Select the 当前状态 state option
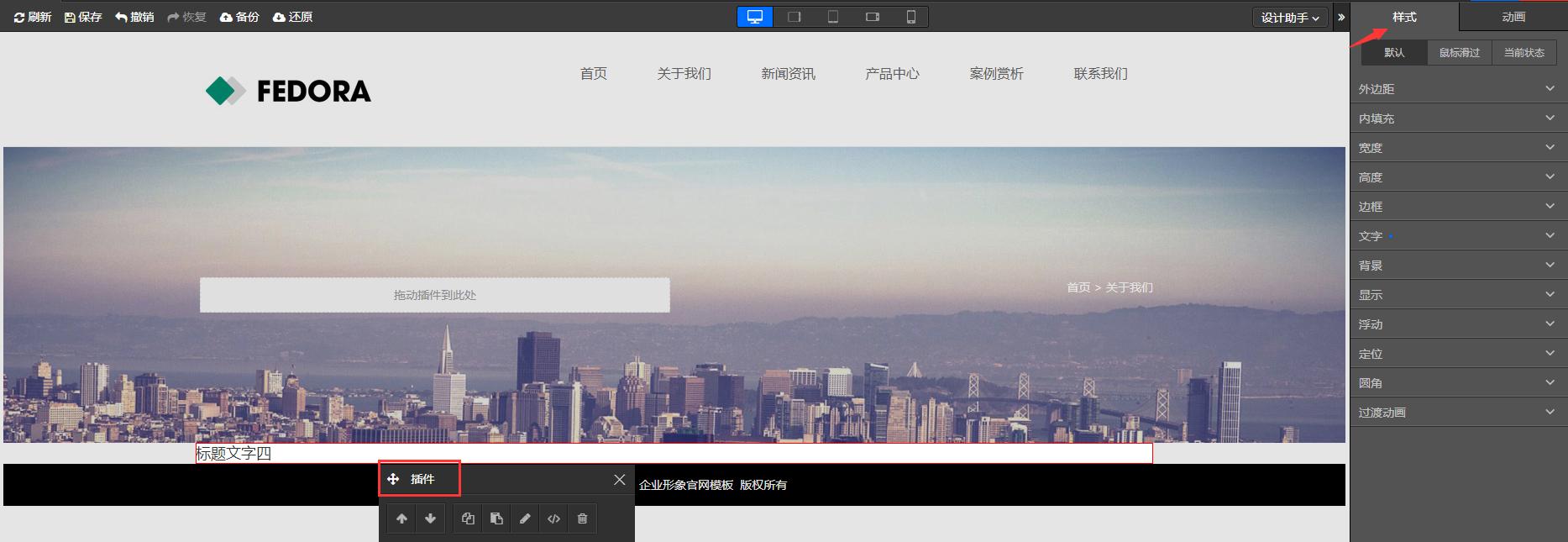The width and height of the screenshot is (1568, 542). click(x=1523, y=52)
